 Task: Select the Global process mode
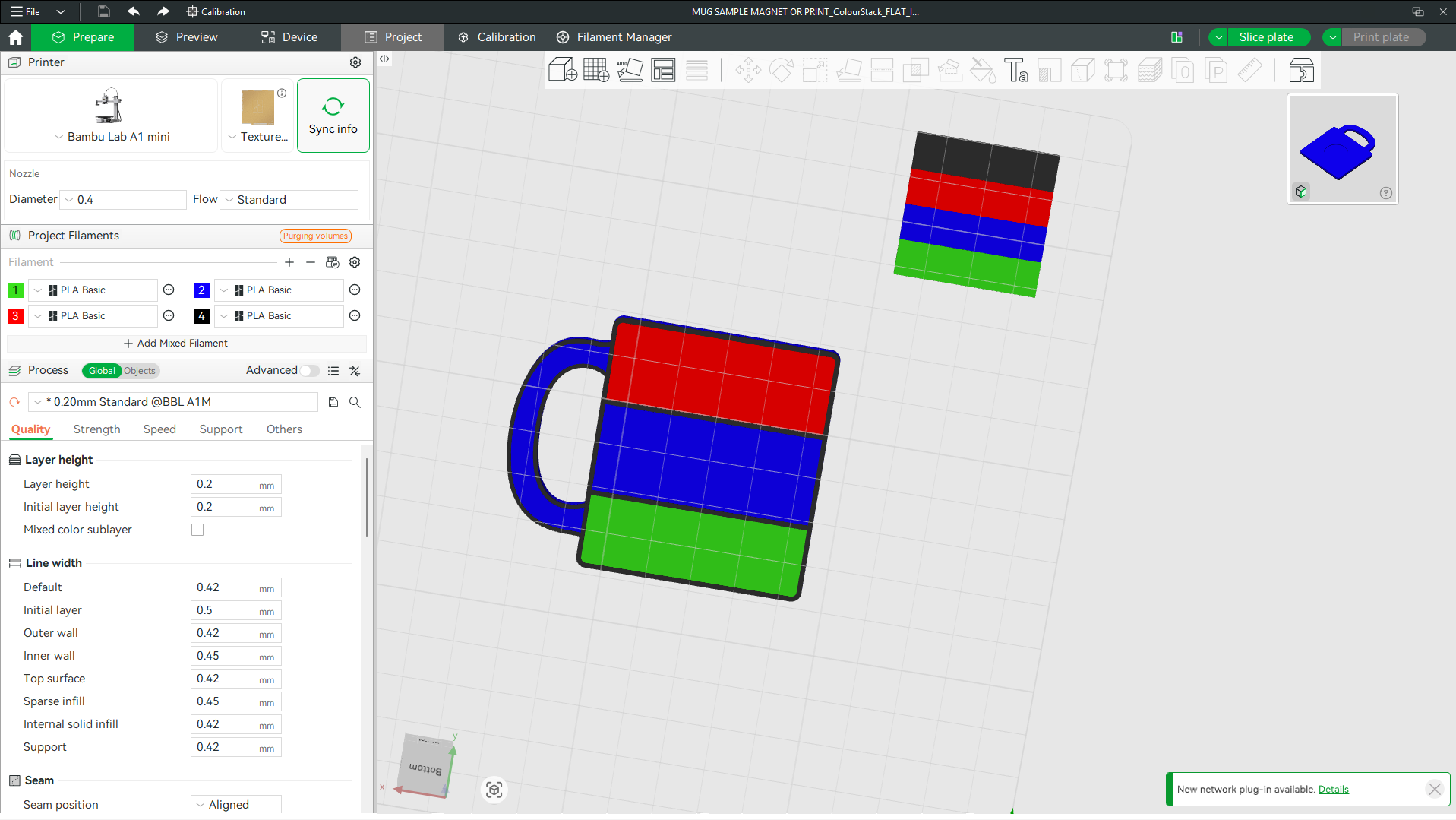pyautogui.click(x=102, y=371)
